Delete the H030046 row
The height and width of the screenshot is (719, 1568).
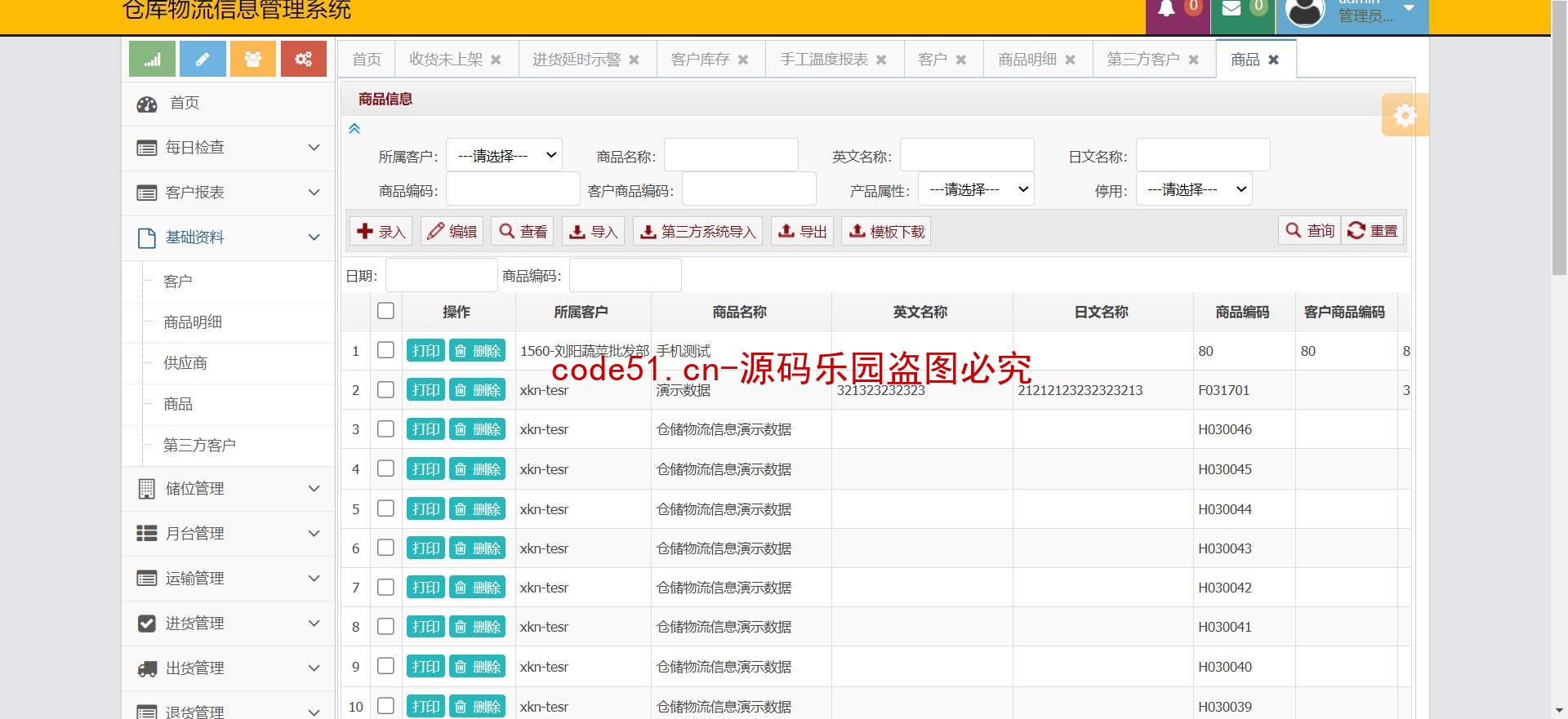point(478,429)
